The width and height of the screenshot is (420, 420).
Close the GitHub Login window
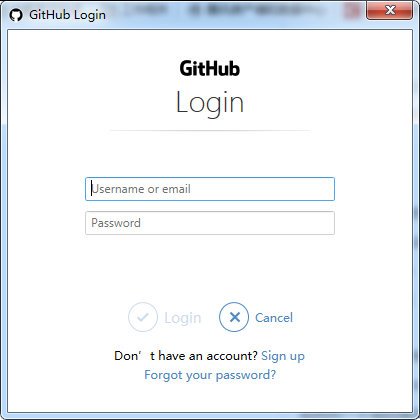pyautogui.click(x=389, y=10)
